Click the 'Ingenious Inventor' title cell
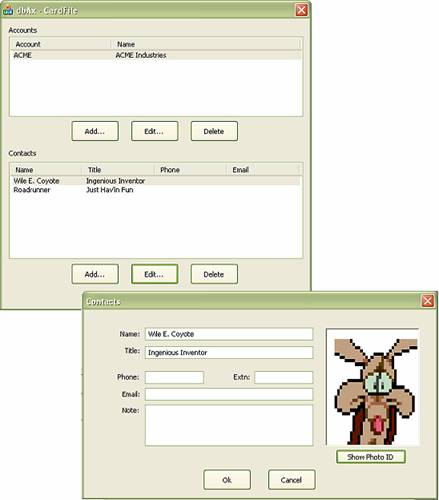Screen dimensions: 439x500 (115, 181)
